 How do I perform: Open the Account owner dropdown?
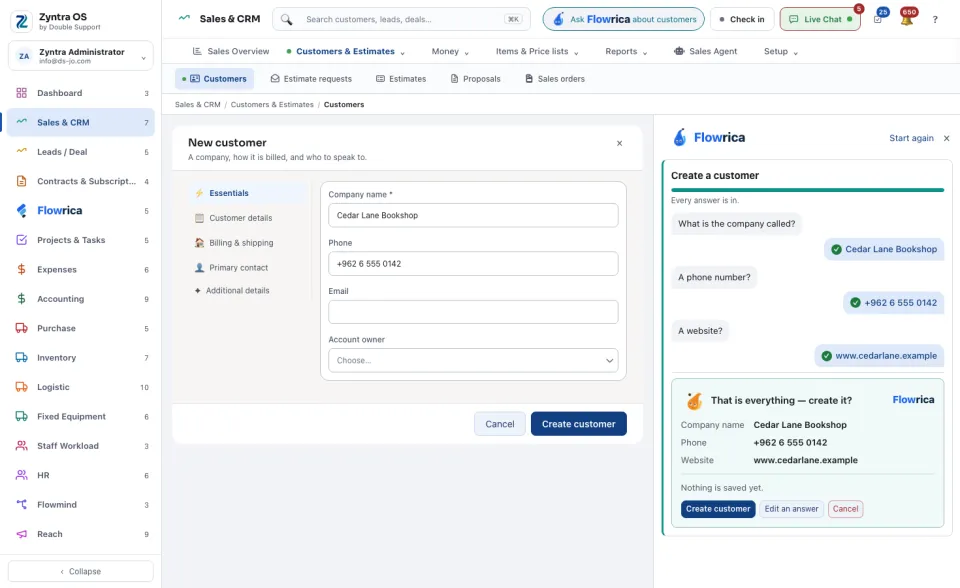tap(473, 360)
